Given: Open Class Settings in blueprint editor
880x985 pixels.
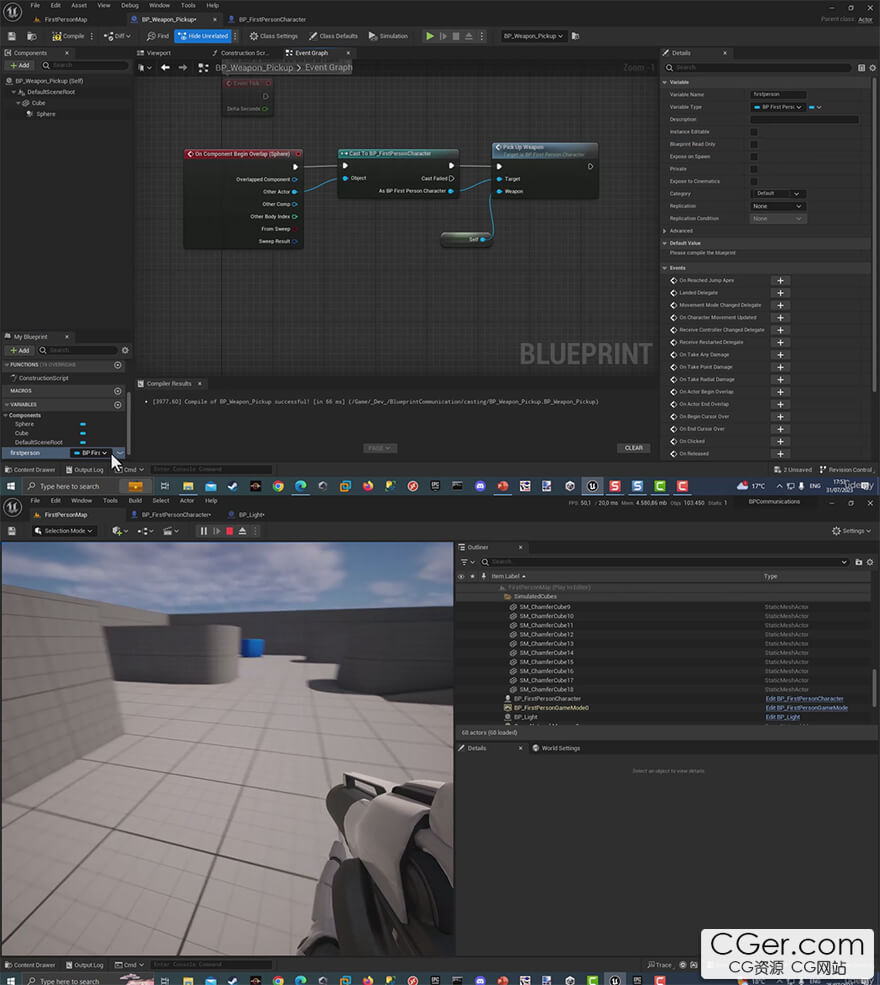Looking at the screenshot, I should click(x=273, y=36).
